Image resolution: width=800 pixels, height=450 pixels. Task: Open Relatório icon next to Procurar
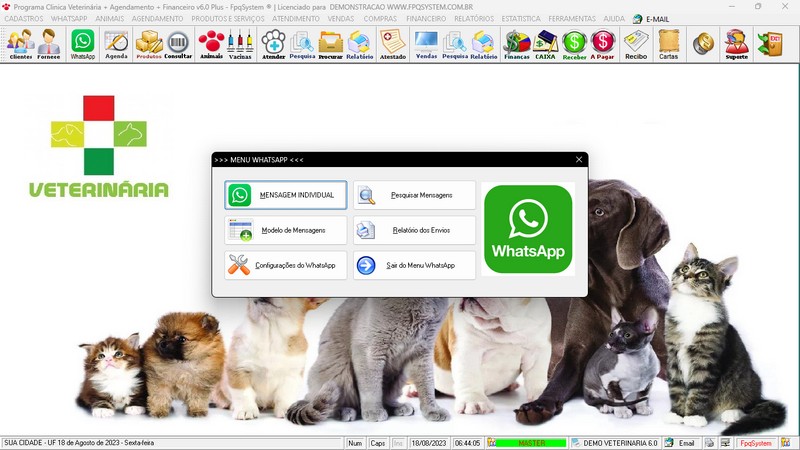click(x=360, y=44)
